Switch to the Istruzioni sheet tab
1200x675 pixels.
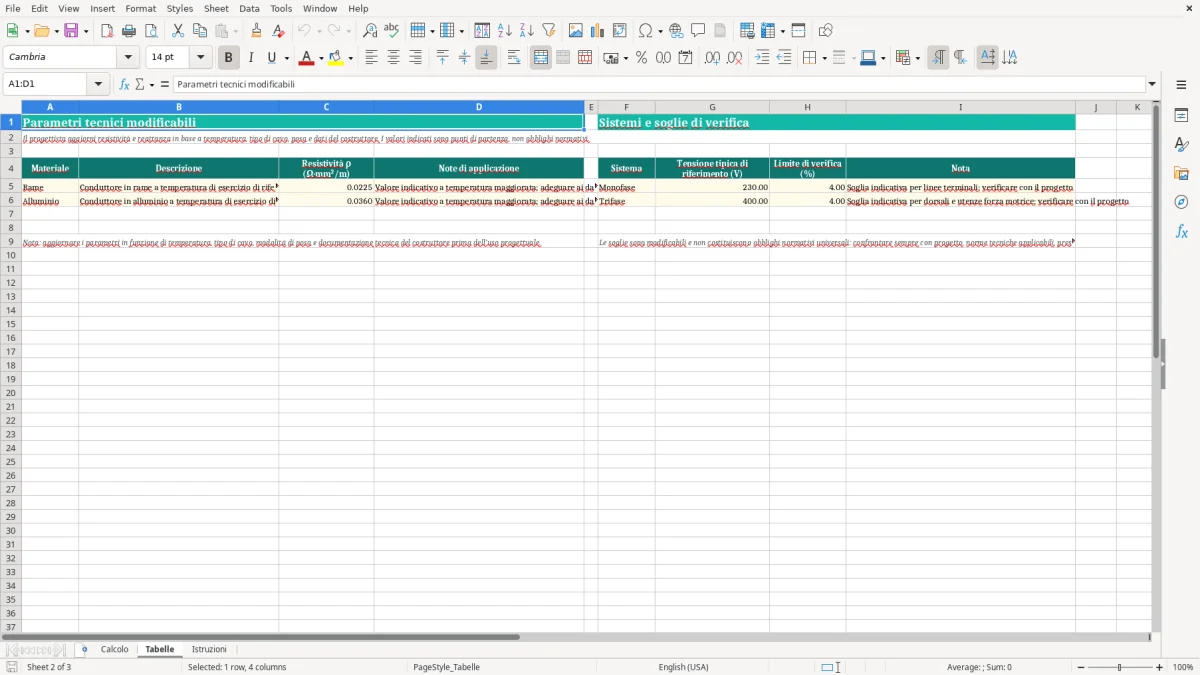209,649
